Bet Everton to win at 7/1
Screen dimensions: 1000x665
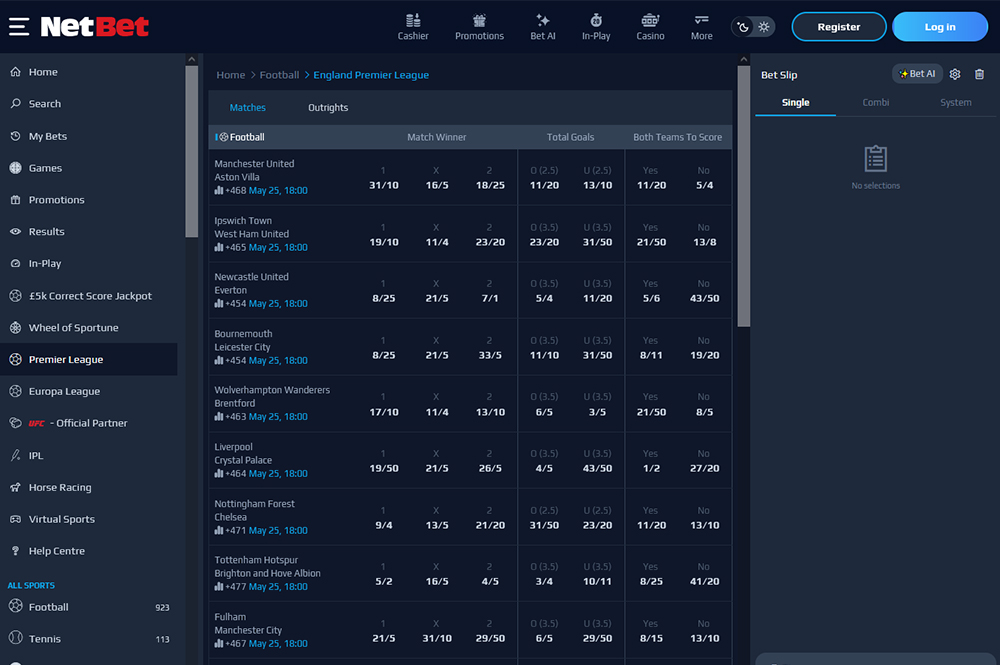(x=490, y=291)
